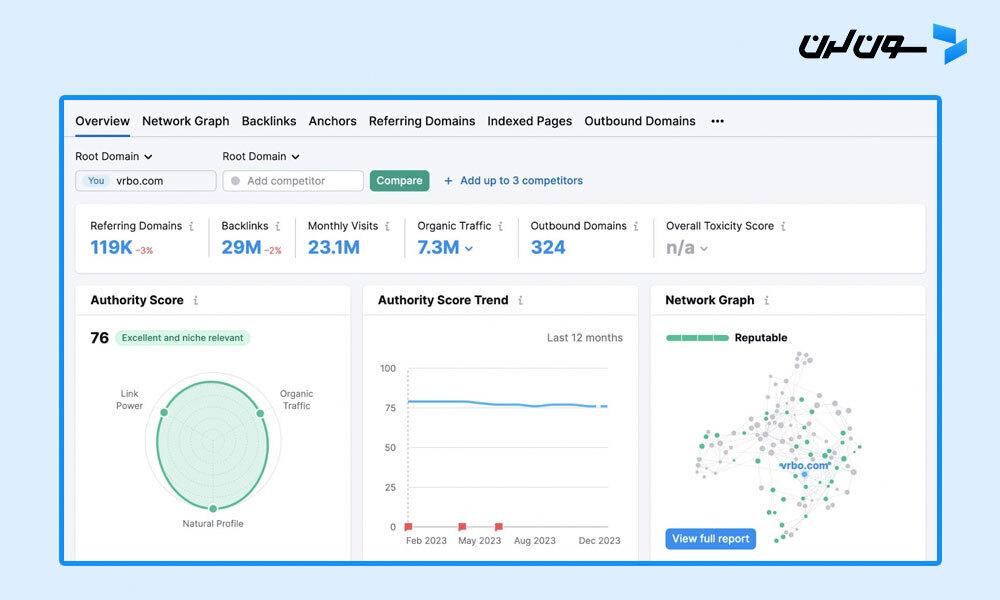Image resolution: width=1000 pixels, height=600 pixels.
Task: Open the Outbound Domains tab
Action: [640, 121]
